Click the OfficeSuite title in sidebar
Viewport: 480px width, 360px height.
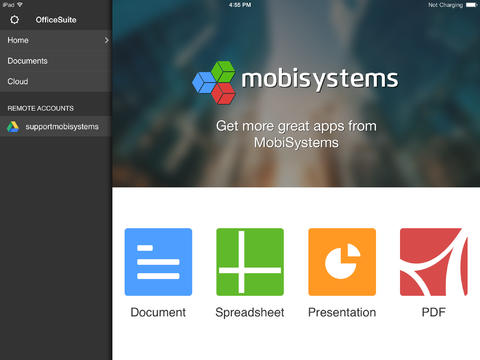coord(56,20)
